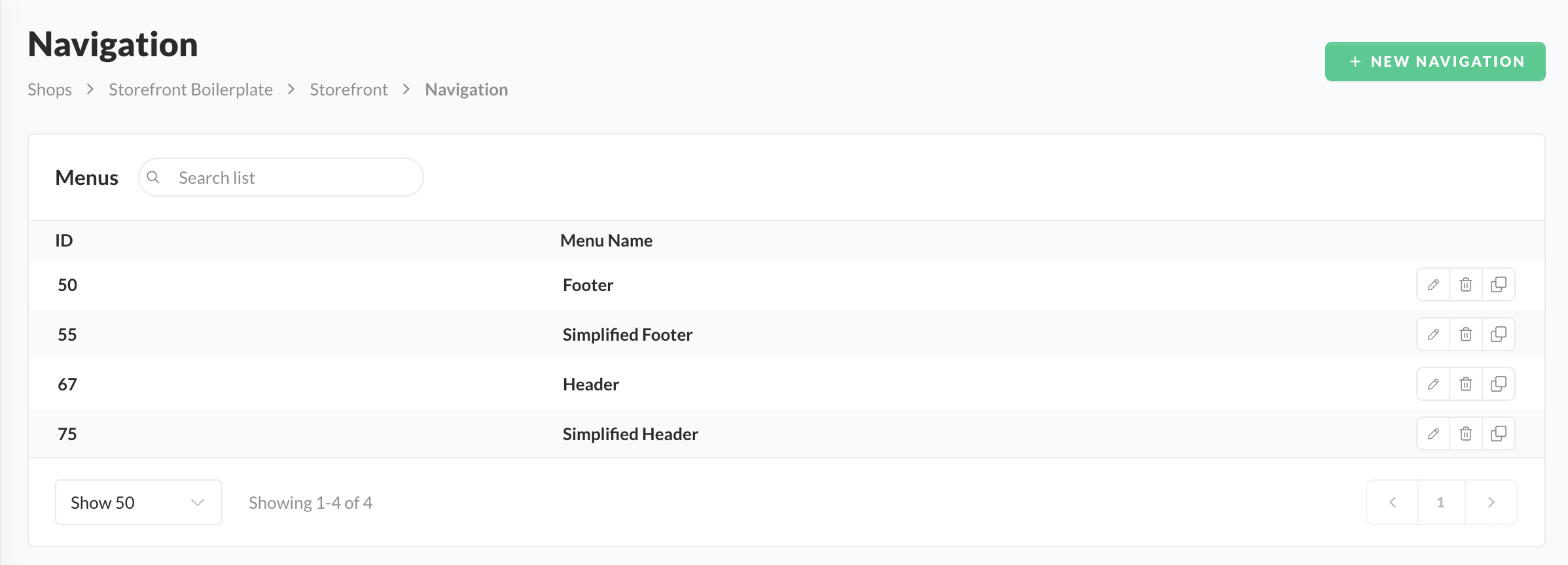
Task: Edit the Header menu
Action: coord(1433,384)
